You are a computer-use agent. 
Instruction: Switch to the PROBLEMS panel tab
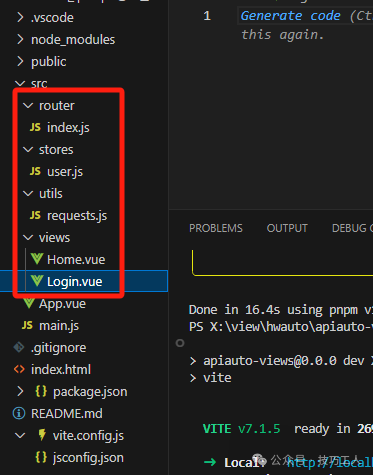click(x=216, y=228)
